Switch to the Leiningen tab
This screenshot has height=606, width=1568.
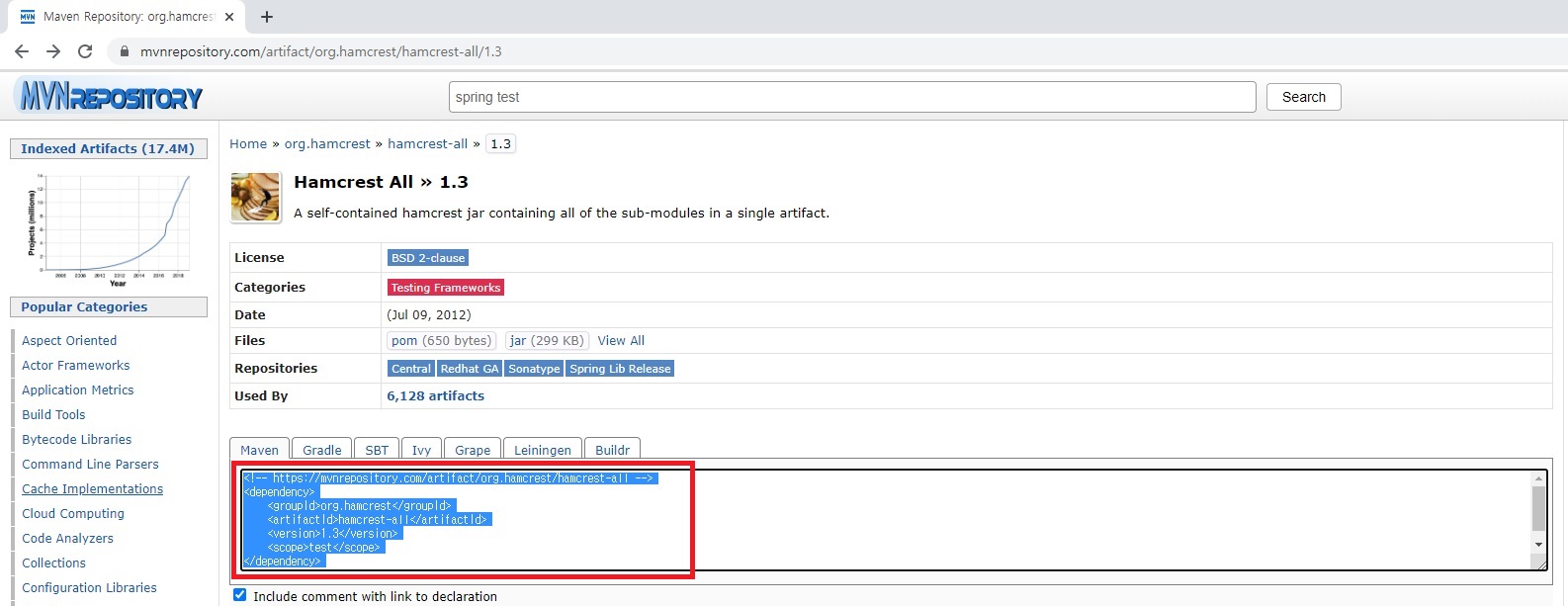click(x=543, y=449)
